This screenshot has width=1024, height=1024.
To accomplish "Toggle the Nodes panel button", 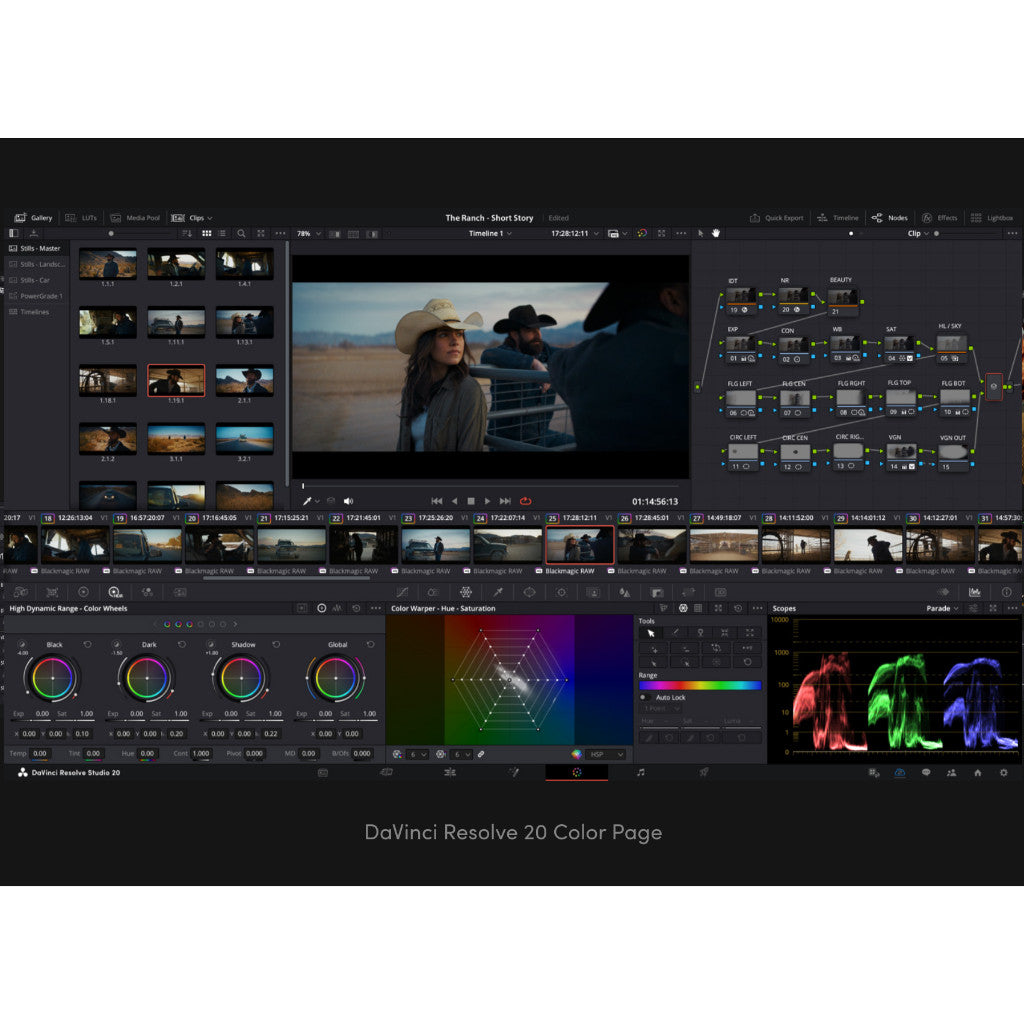I will pos(889,217).
